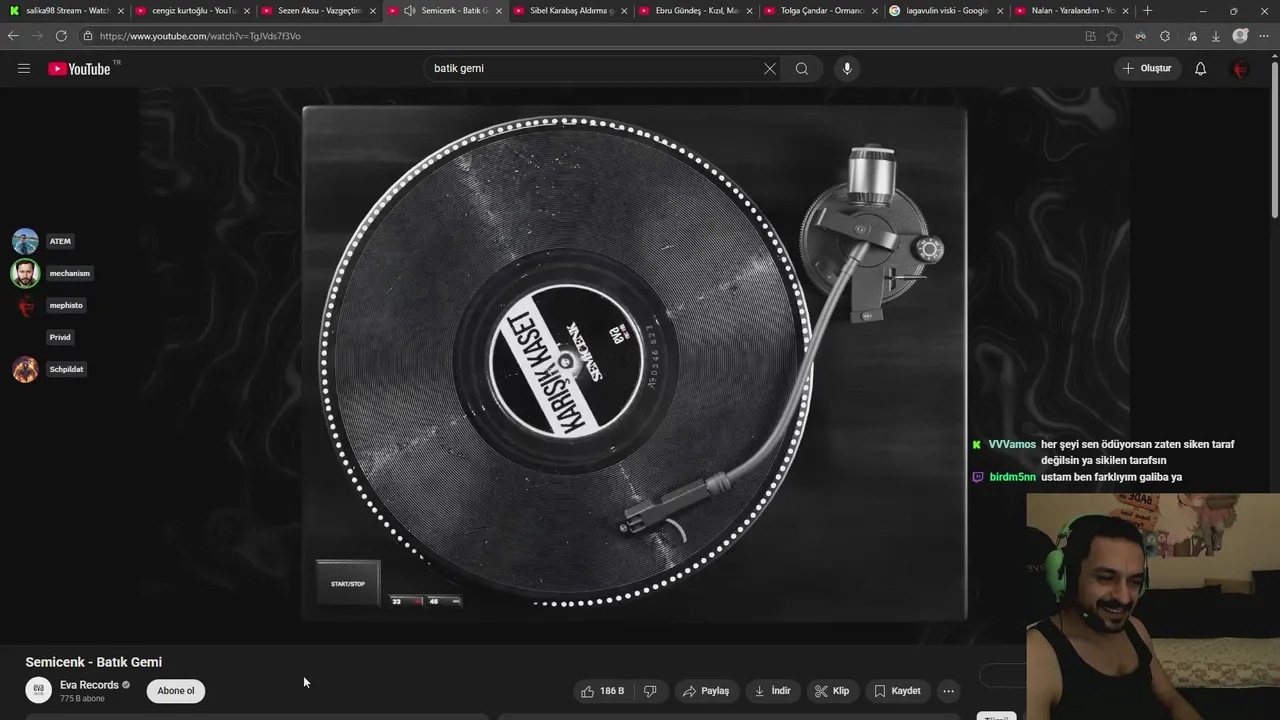Close the Semicenk - Batık Gemi tab
1280x720 pixels.
tap(498, 11)
